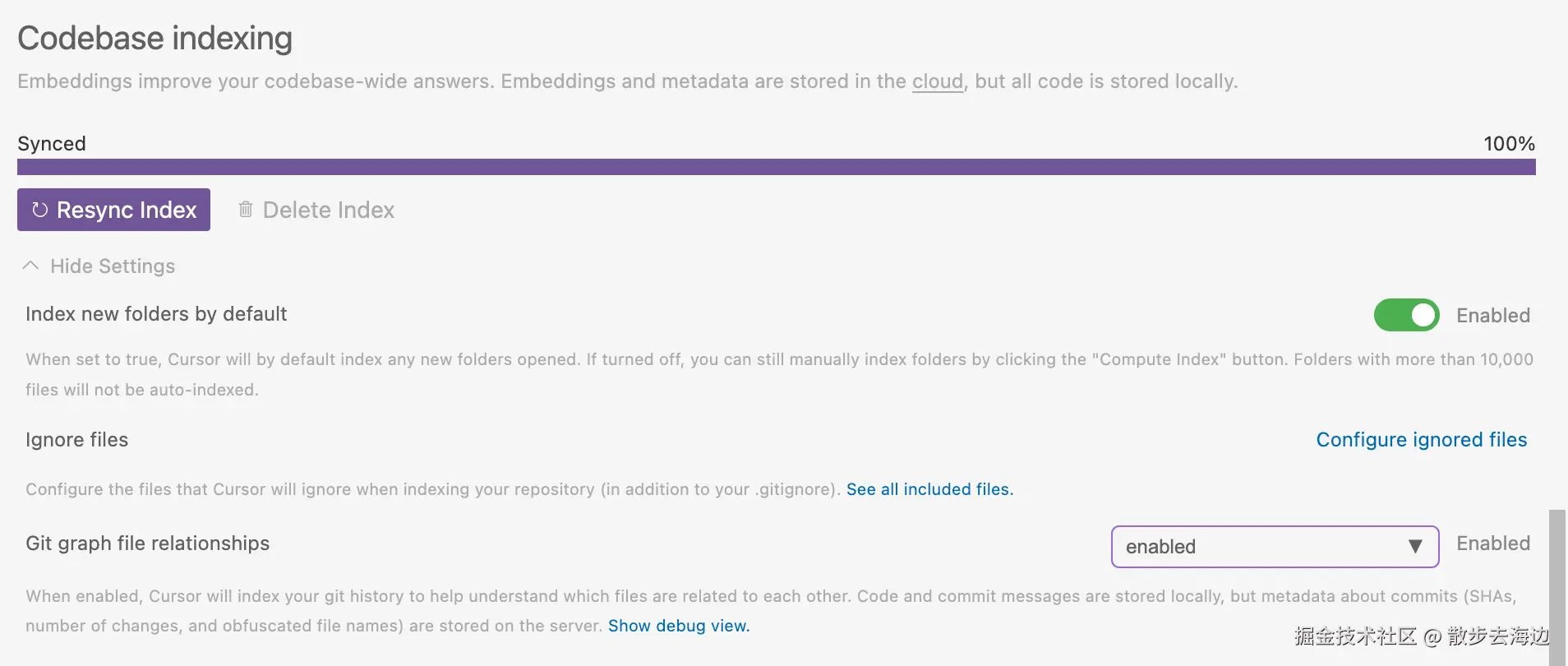Viewport: 1568px width, 666px height.
Task: Collapse settings via Hide Settings text
Action: click(113, 266)
